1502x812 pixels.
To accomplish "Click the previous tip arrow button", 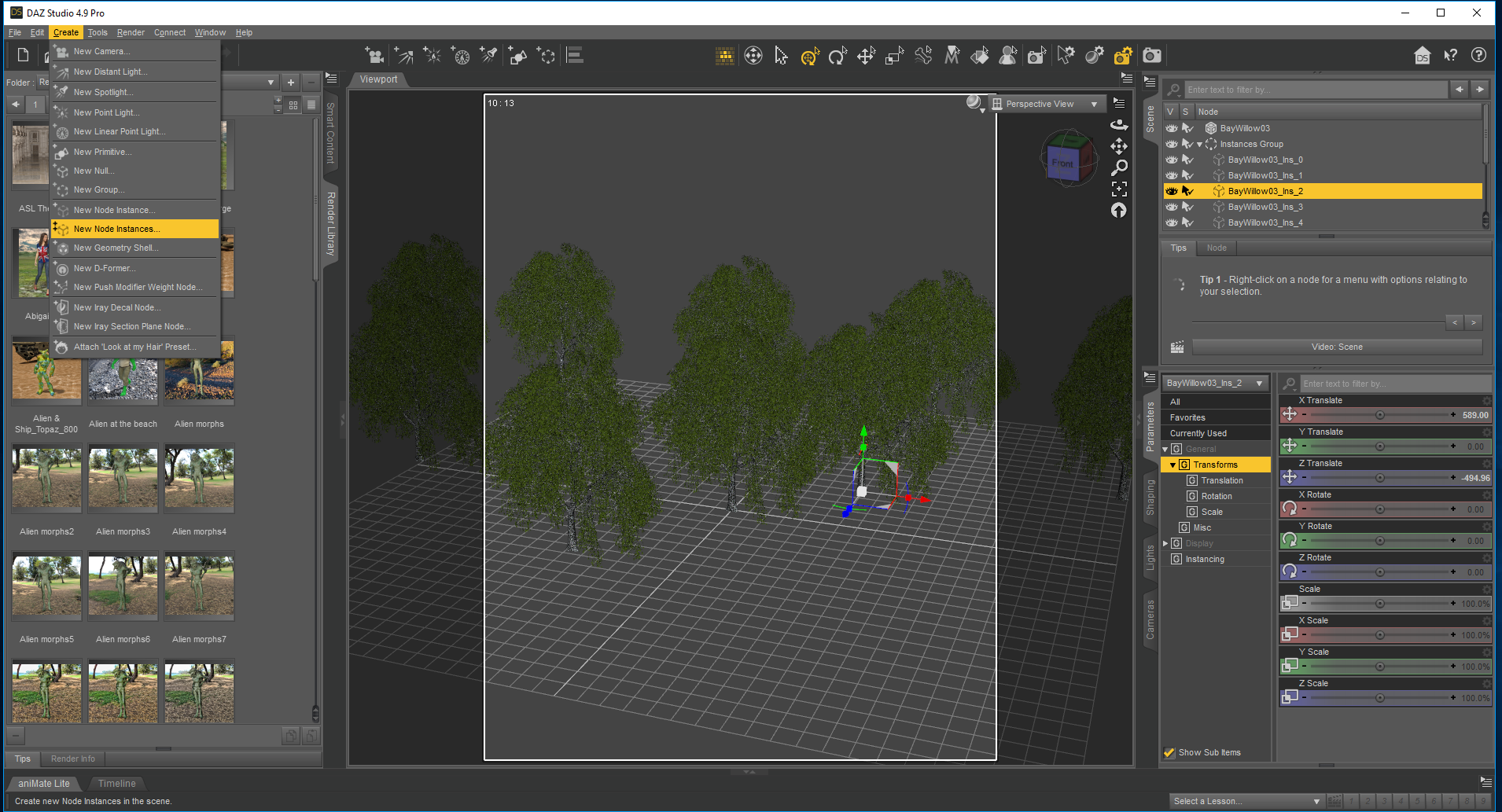I will [1455, 322].
